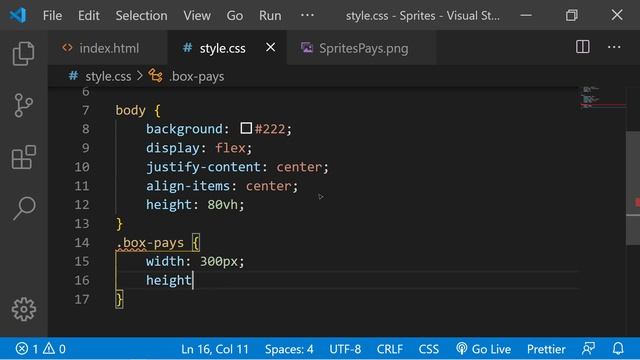This screenshot has height=360, width=640.
Task: Open the Edit menu
Action: pyautogui.click(x=89, y=16)
